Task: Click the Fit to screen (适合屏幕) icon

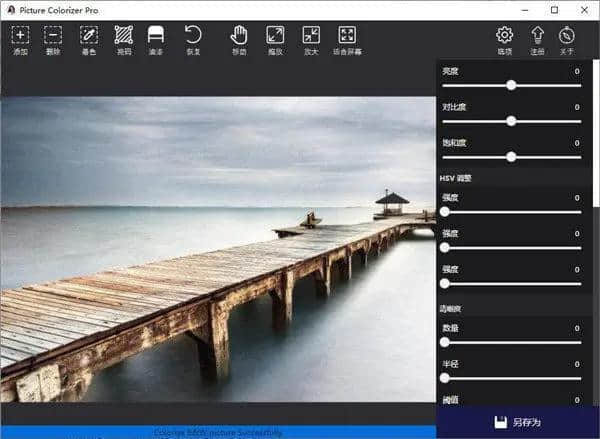Action: click(x=347, y=36)
